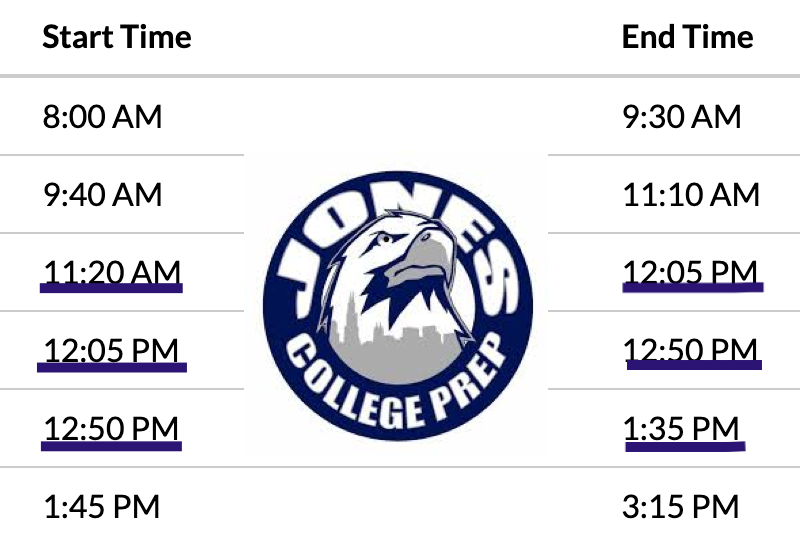Open the underlined 11:20 AM start time
Image resolution: width=800 pixels, height=544 pixels.
click(x=112, y=271)
